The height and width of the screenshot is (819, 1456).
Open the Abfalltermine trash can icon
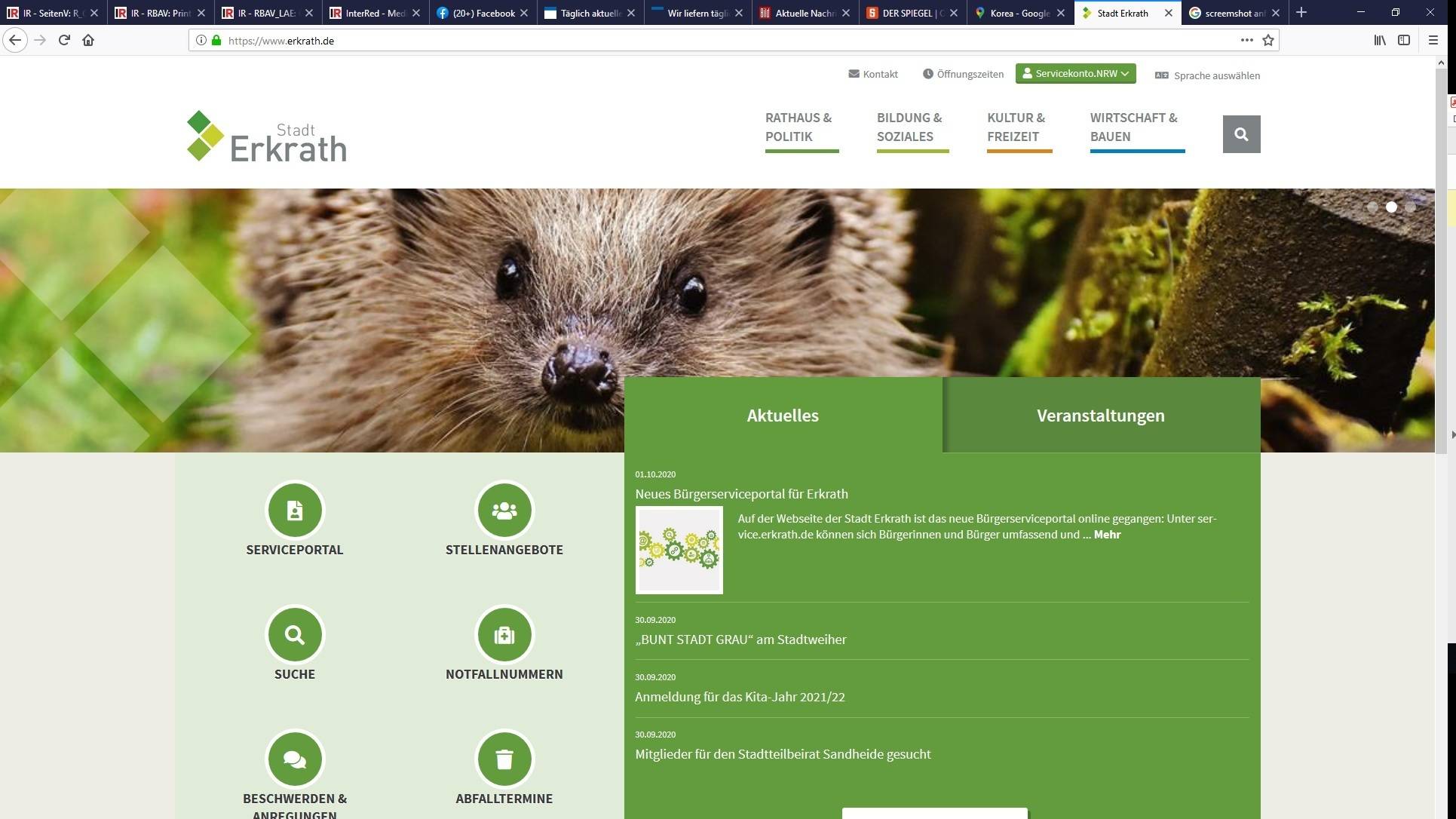click(504, 759)
